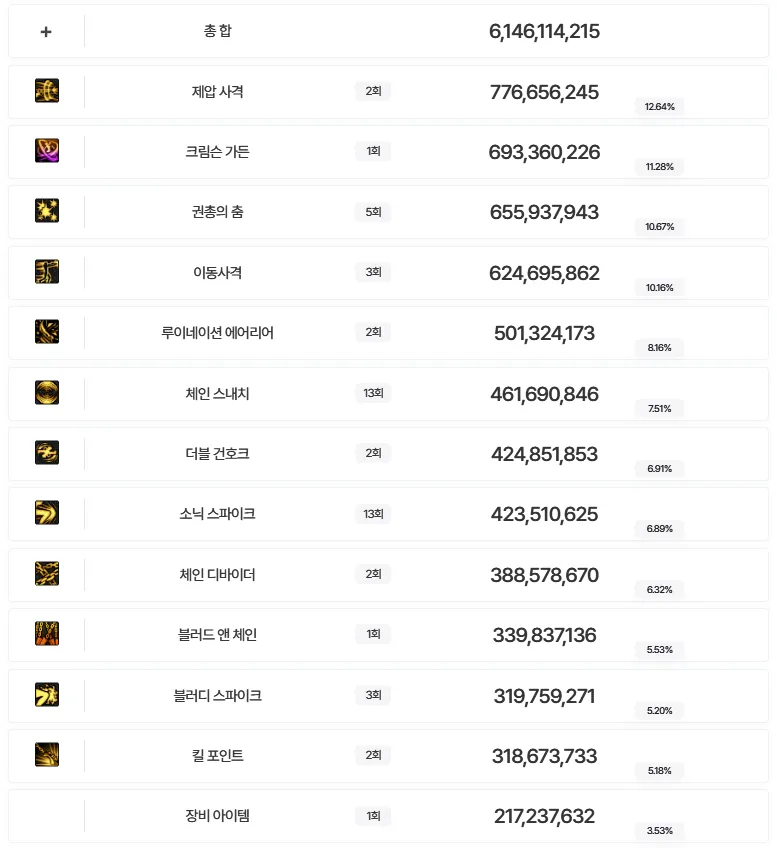
Task: Click the 체인 디바이더 skill icon
Action: (x=46, y=573)
